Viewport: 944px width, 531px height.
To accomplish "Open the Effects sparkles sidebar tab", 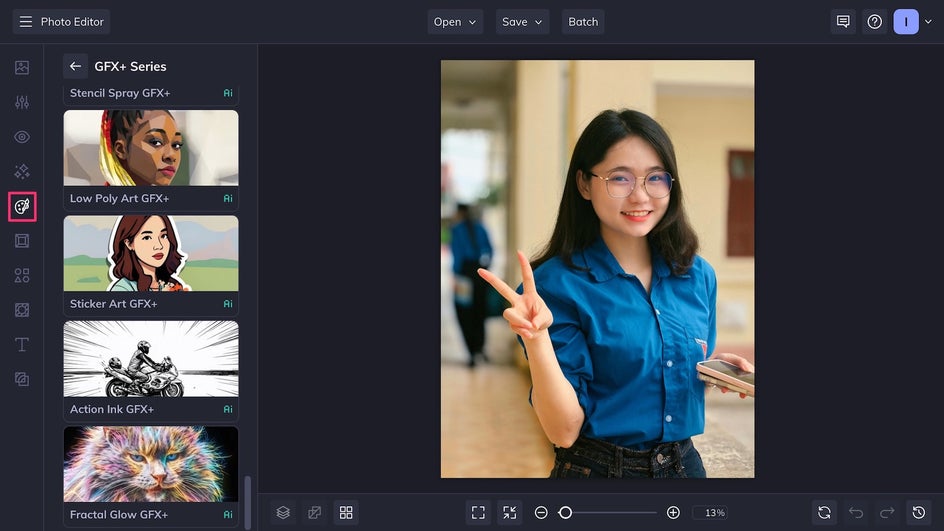I will point(22,172).
